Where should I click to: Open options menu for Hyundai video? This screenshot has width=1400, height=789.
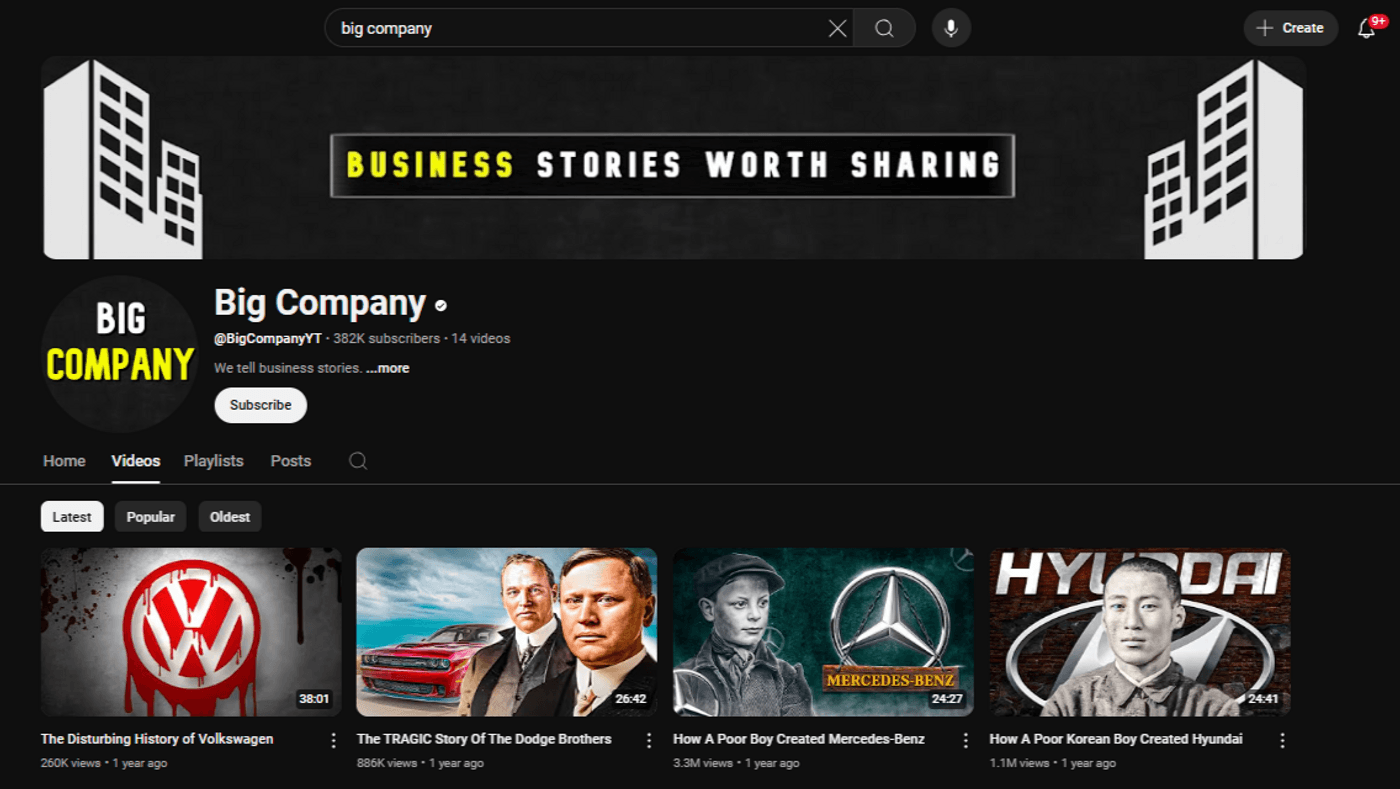click(x=1282, y=739)
